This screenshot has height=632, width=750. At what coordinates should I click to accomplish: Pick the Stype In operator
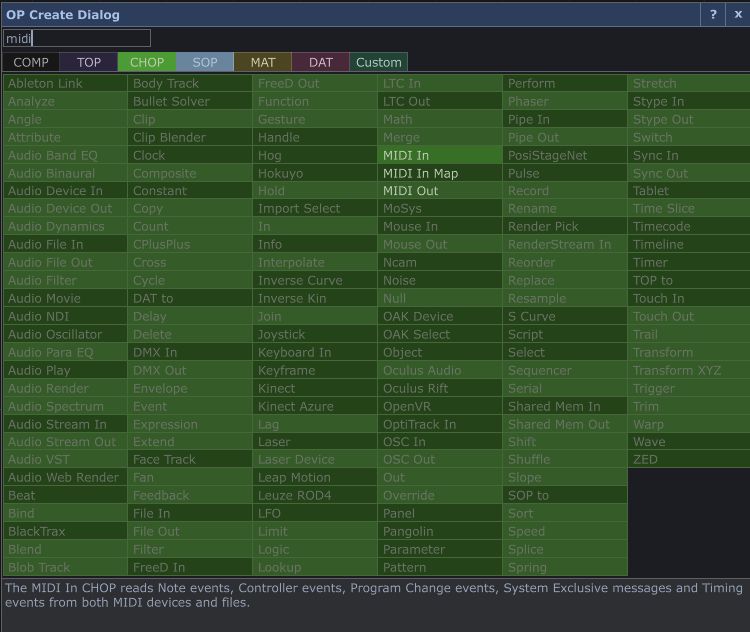[689, 101]
